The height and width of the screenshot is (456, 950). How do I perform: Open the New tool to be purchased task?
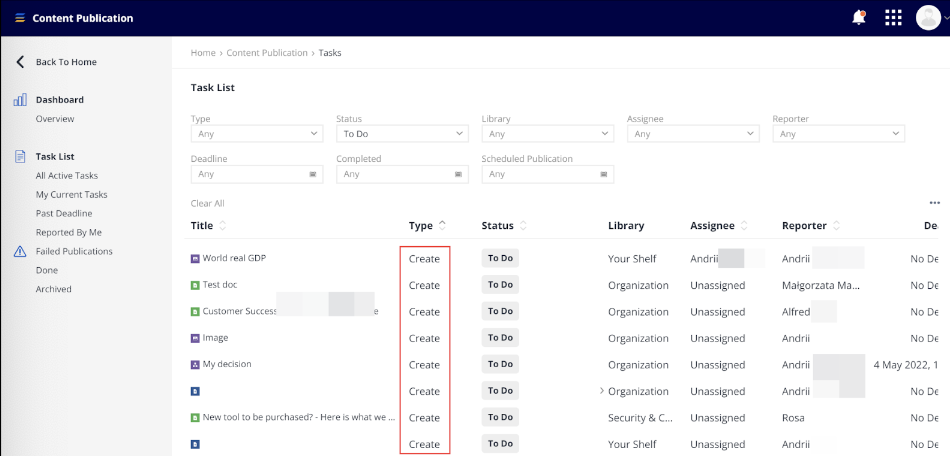(x=299, y=417)
